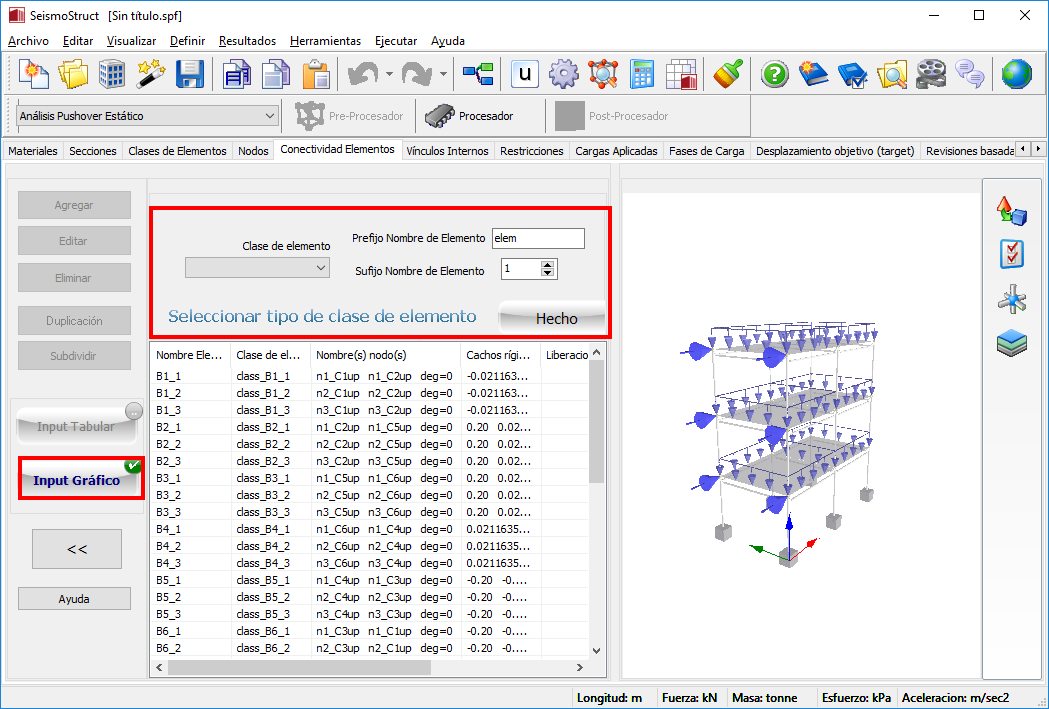This screenshot has width=1049, height=709.
Task: Click the Prefijo Nombre de Elemento field
Action: [x=537, y=238]
